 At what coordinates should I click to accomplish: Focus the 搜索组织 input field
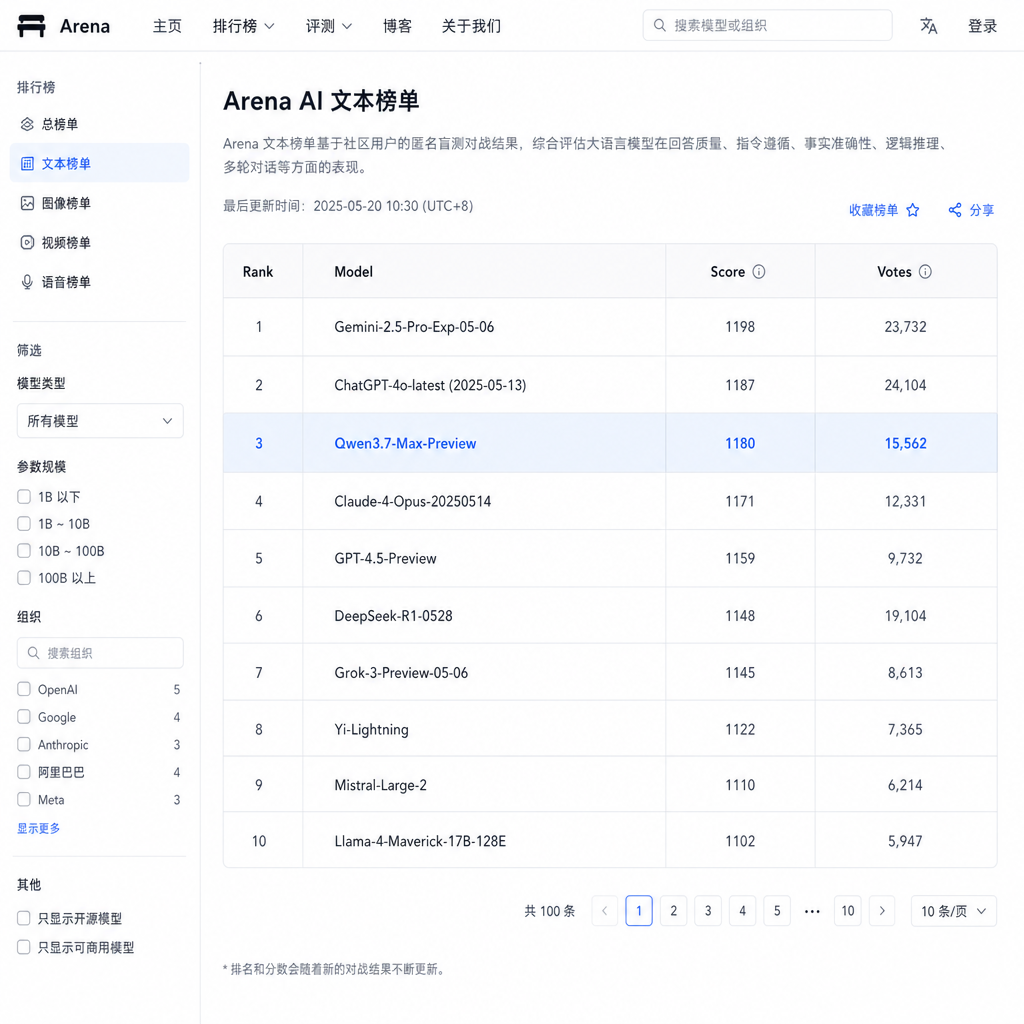click(100, 652)
